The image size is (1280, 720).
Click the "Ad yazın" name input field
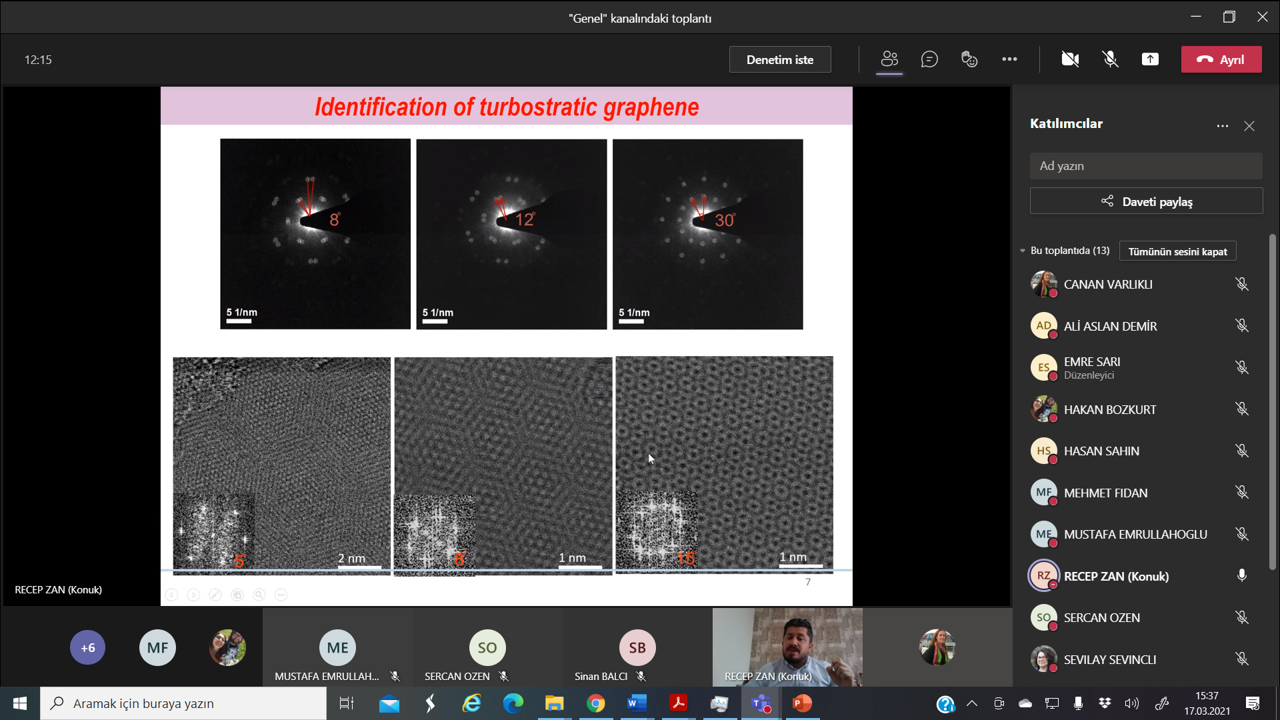coord(1146,166)
